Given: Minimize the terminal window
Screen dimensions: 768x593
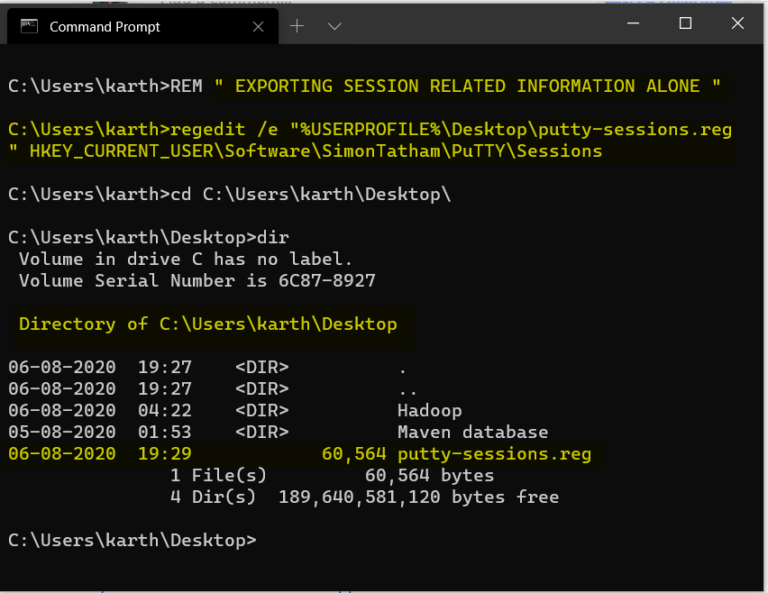Looking at the screenshot, I should coord(633,23).
